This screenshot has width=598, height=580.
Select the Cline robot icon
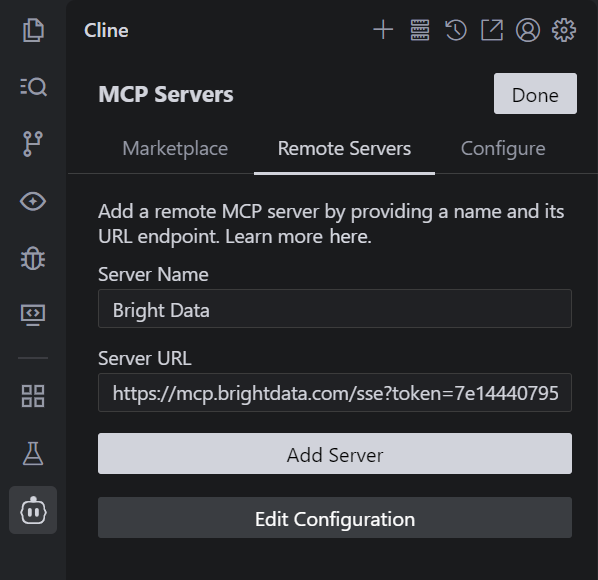33,510
